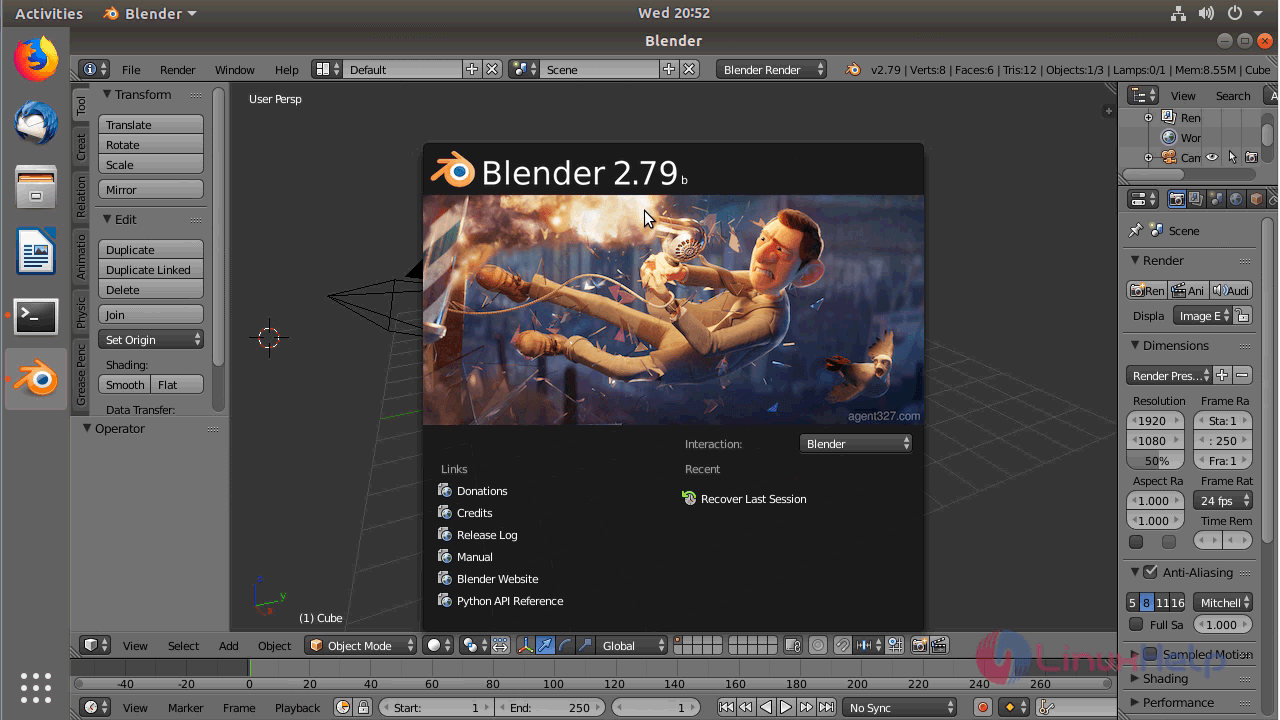Screen dimensions: 1280x720
Task: Click the Duplicate Linked button
Action: (151, 269)
